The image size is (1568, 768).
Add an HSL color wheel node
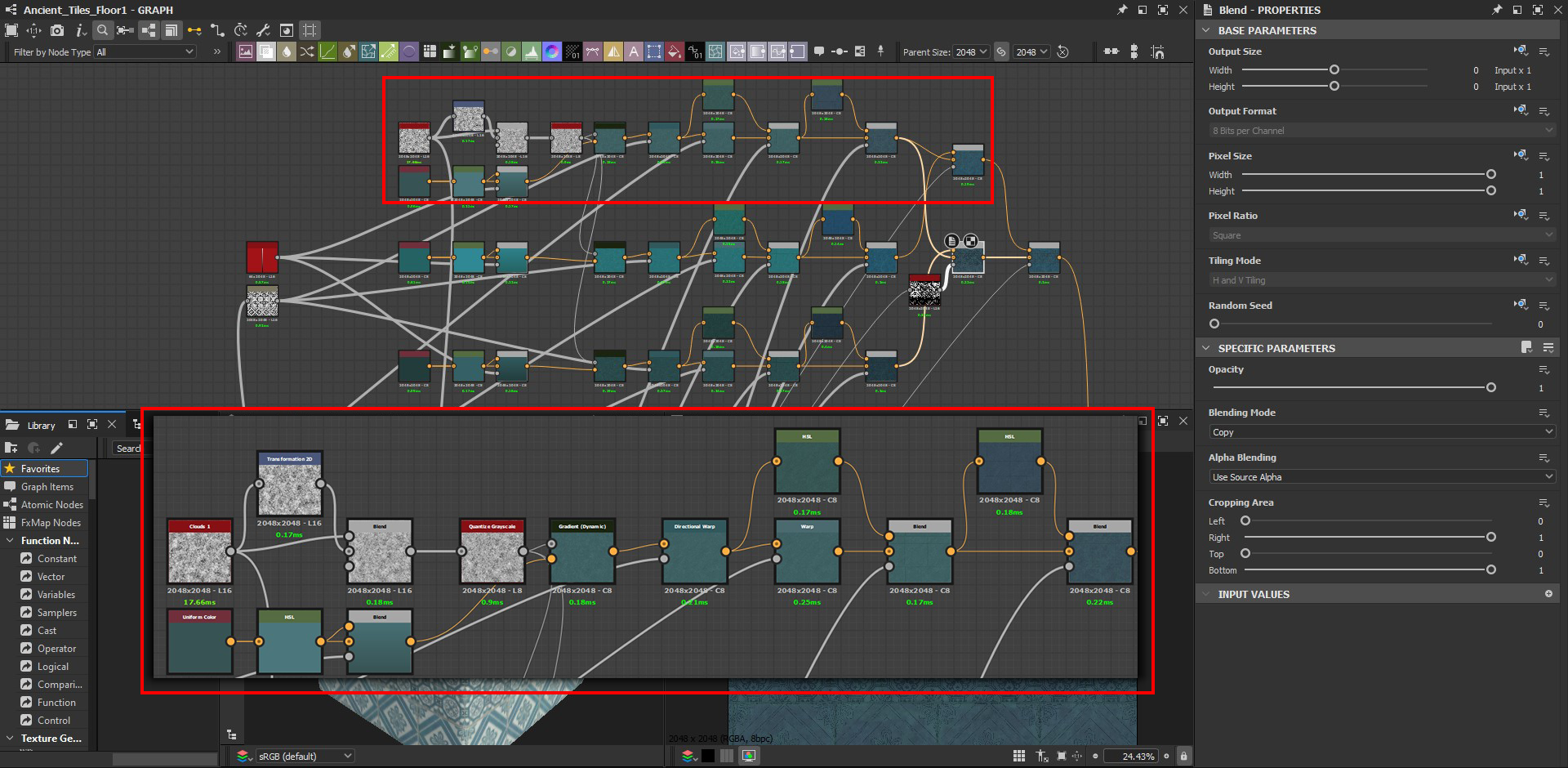[x=552, y=51]
